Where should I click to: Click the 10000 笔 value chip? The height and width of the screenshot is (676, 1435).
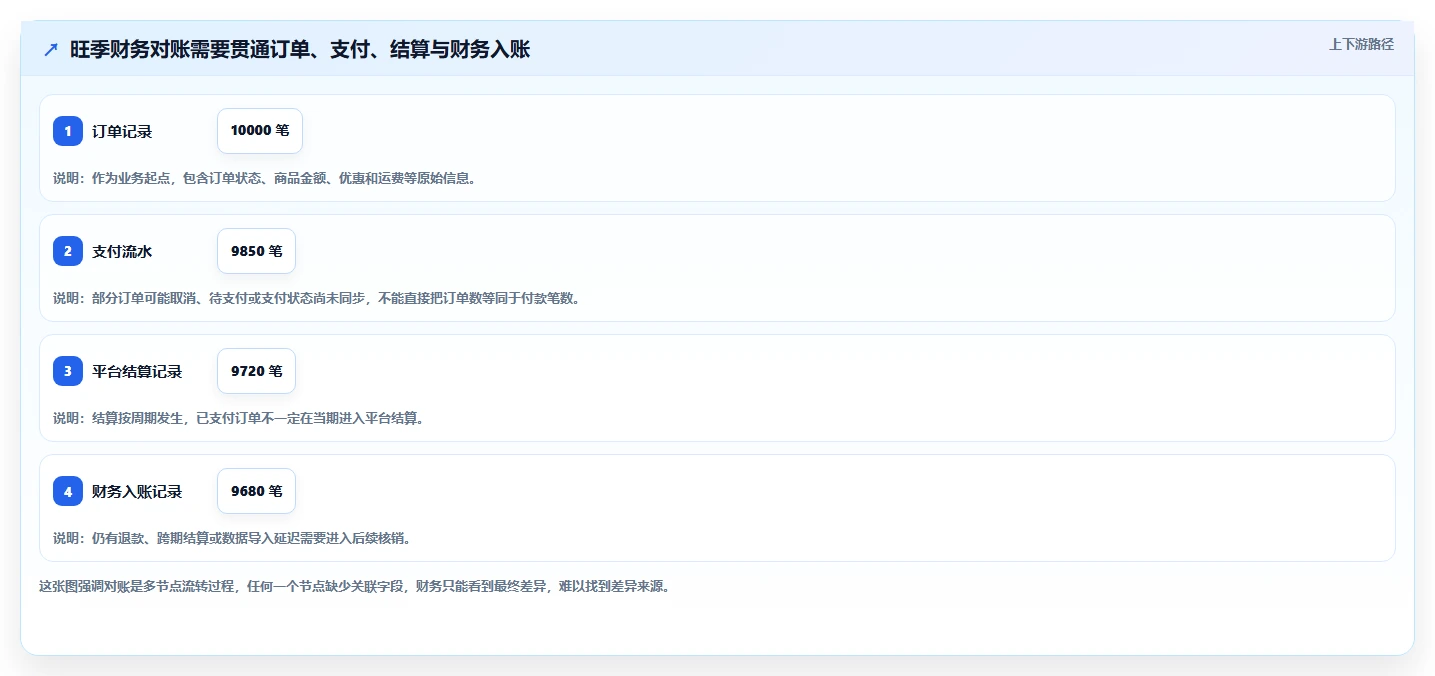pyautogui.click(x=260, y=131)
